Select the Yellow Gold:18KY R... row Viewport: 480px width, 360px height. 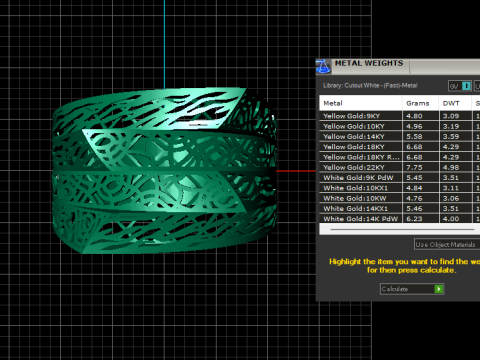(400, 157)
